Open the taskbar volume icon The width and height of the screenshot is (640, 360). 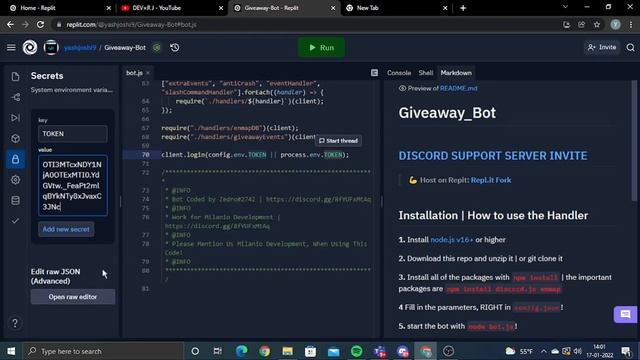[x=577, y=351]
